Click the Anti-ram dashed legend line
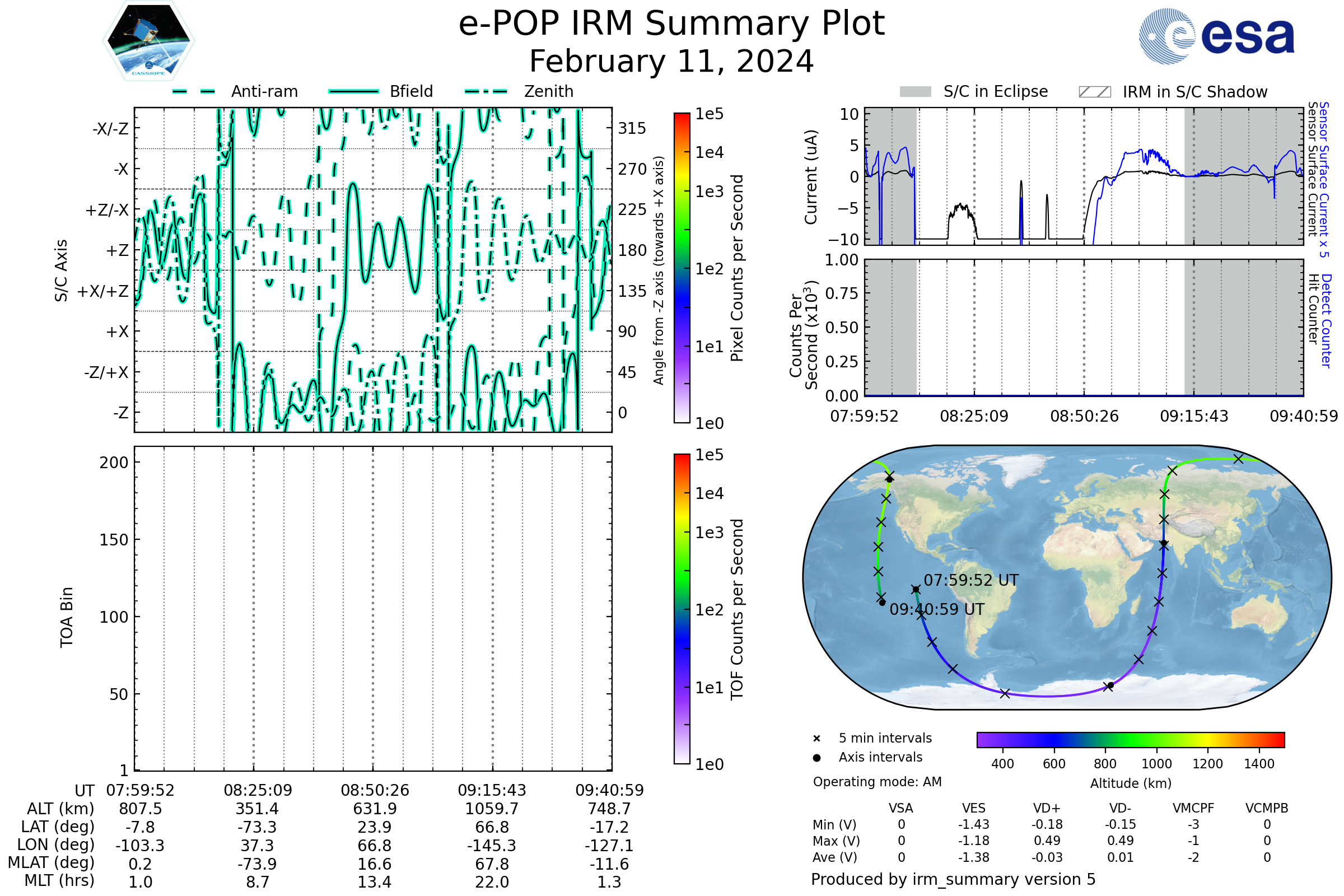The height and width of the screenshot is (896, 1344). coord(194,91)
